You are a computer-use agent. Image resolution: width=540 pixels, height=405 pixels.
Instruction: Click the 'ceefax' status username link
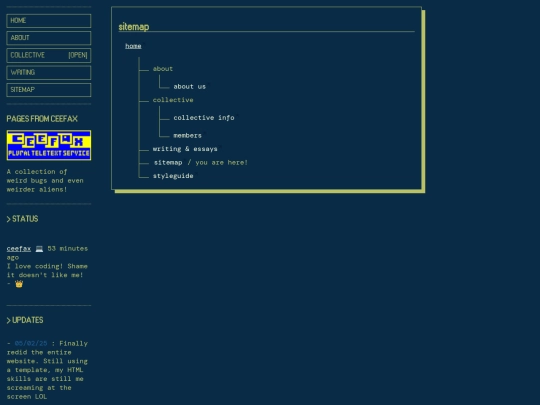click(19, 249)
